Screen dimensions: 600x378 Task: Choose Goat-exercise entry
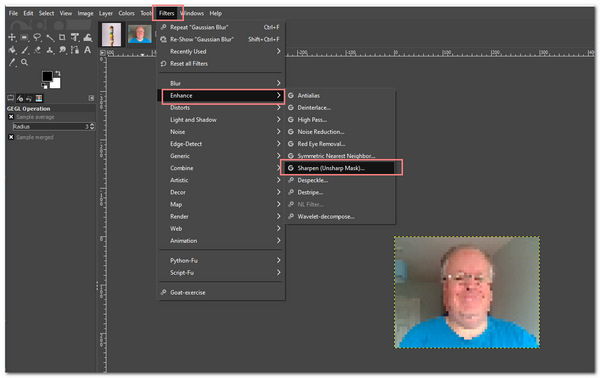tap(221, 292)
